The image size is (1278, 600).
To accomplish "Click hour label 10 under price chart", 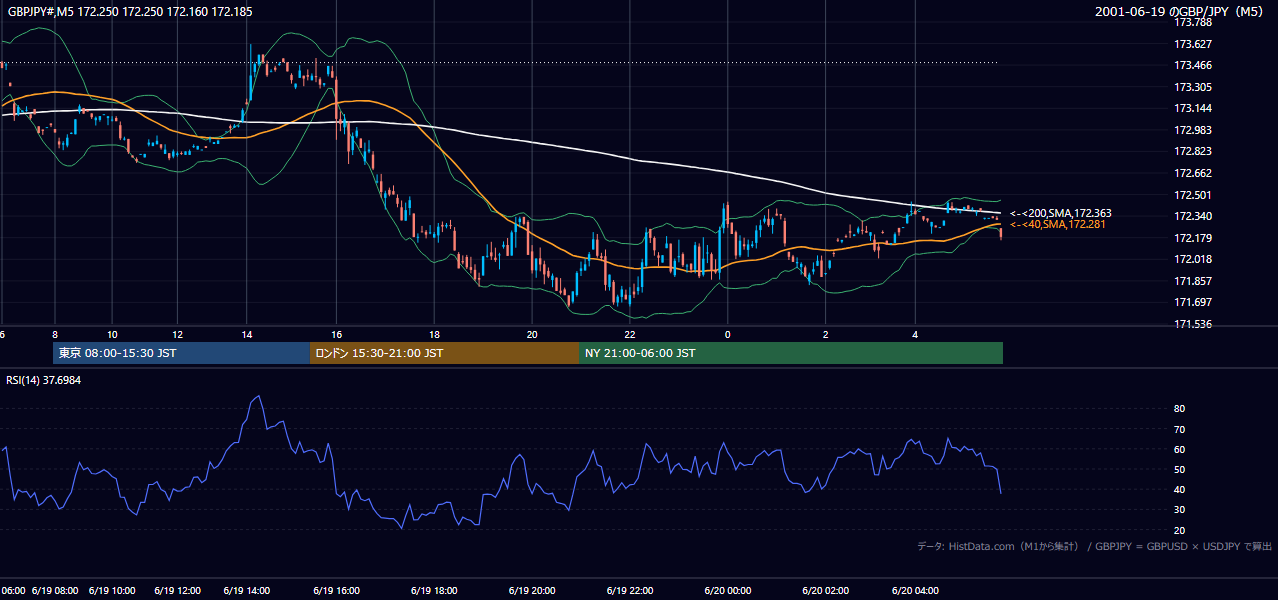I will 113,334.
